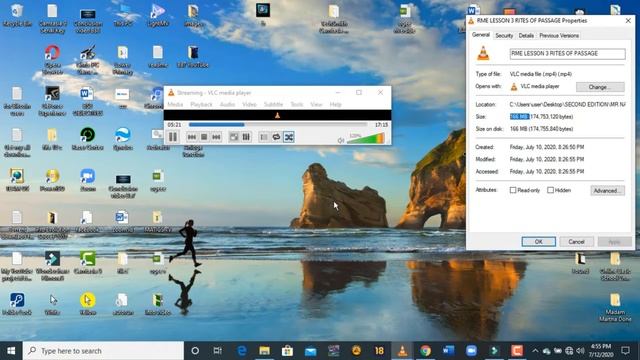Pause playback in VLC media player
The width and height of the screenshot is (640, 360).
point(173,137)
